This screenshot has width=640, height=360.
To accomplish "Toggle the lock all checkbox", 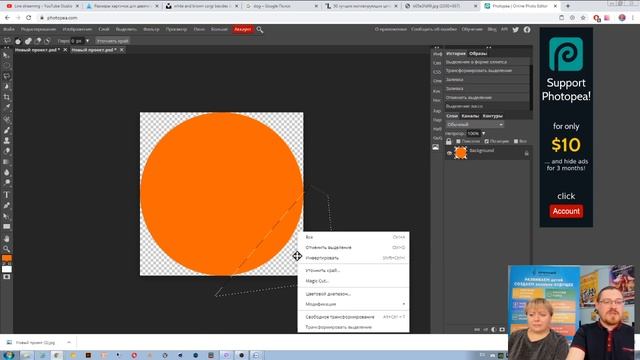I will coord(516,141).
